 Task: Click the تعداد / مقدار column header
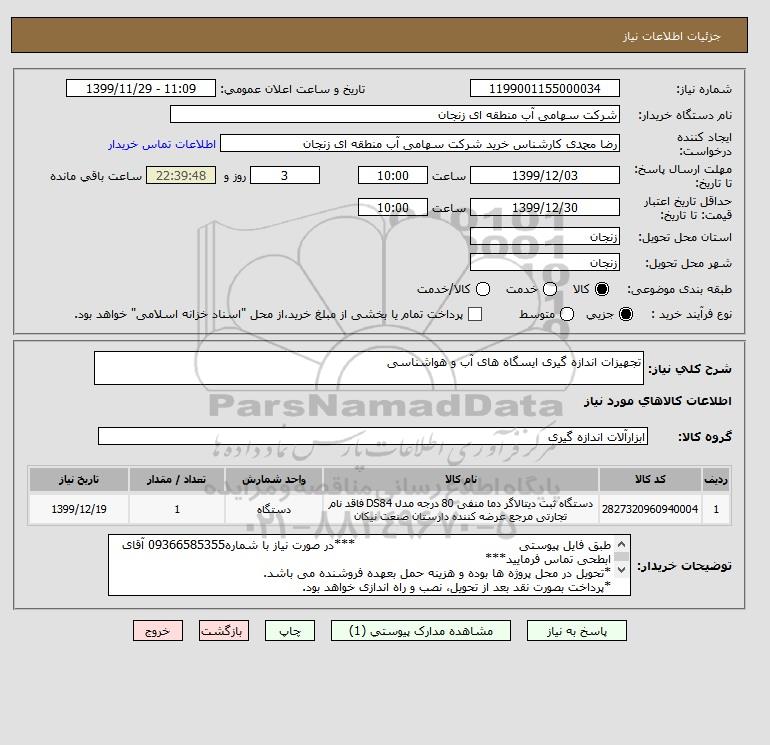(x=177, y=479)
